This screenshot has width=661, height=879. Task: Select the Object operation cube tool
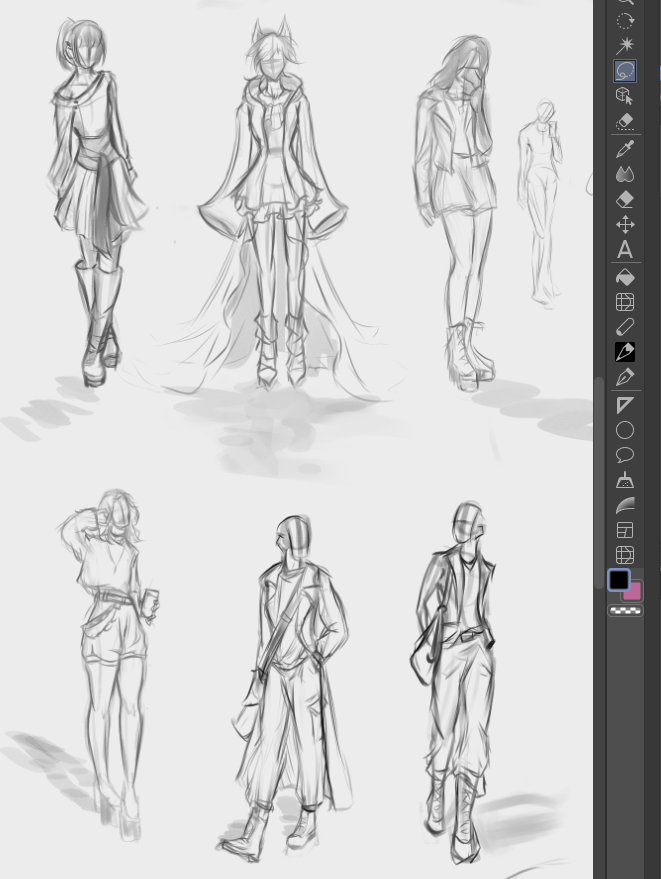625,96
